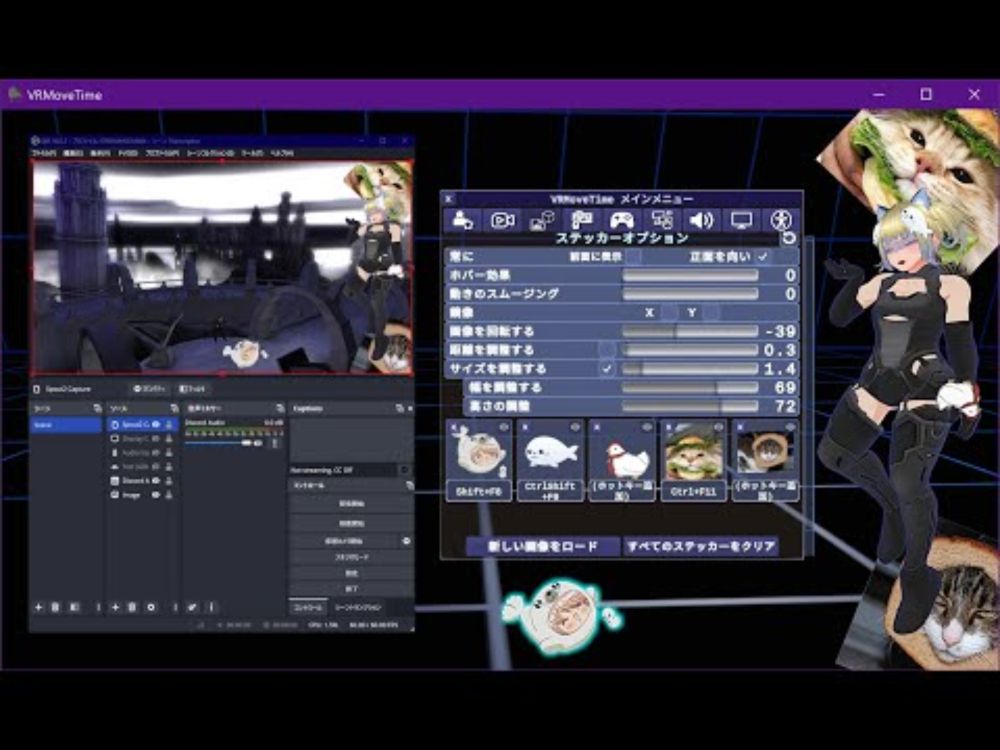This screenshot has width=1000, height=750.
Task: Open Discord Audio three-dot menu in OBS mixer
Action: [275, 443]
